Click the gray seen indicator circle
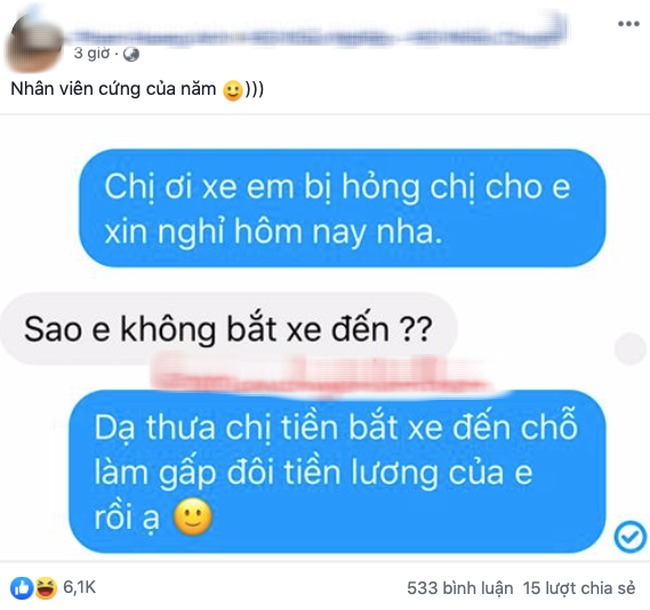Image resolution: width=650 pixels, height=610 pixels. click(630, 348)
